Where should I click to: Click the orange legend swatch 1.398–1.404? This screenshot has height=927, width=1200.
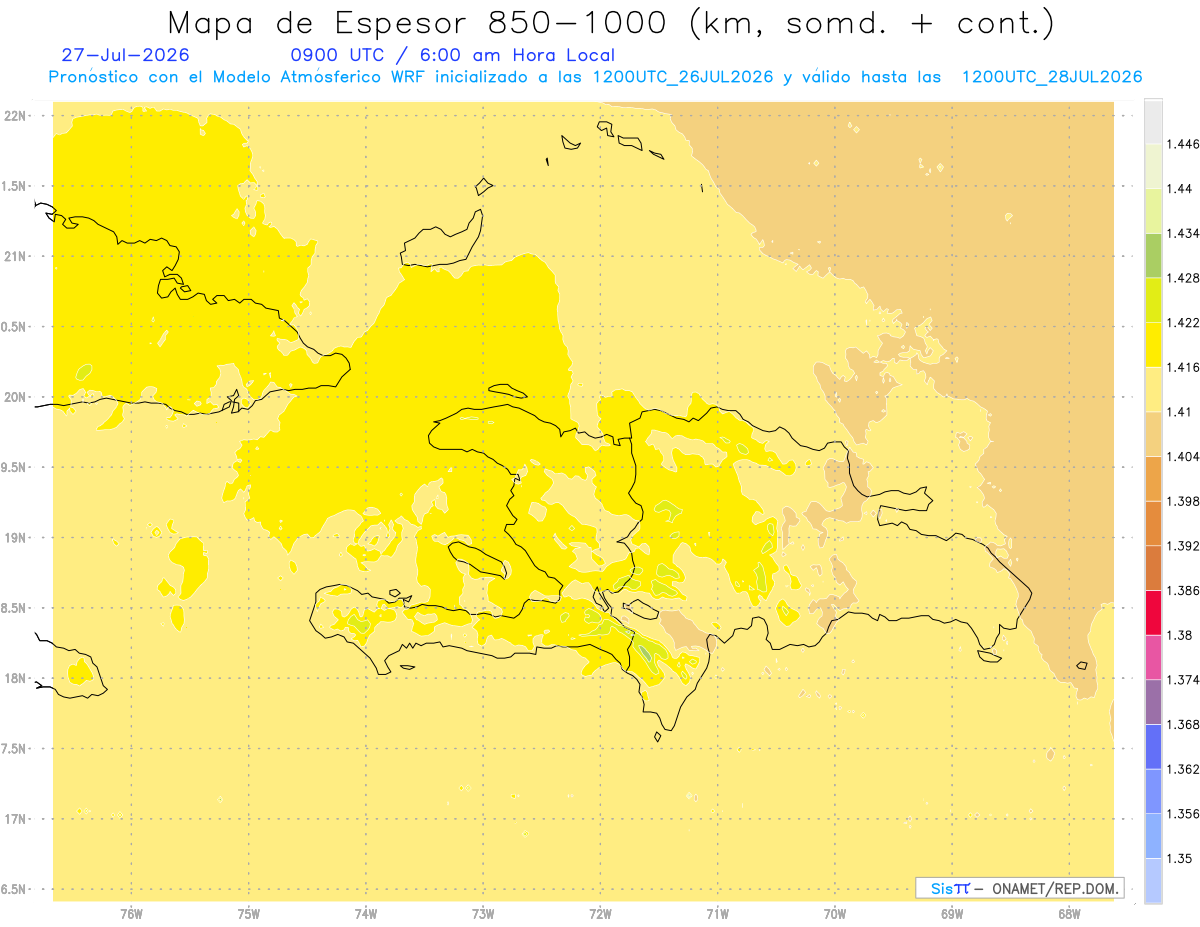click(1153, 478)
